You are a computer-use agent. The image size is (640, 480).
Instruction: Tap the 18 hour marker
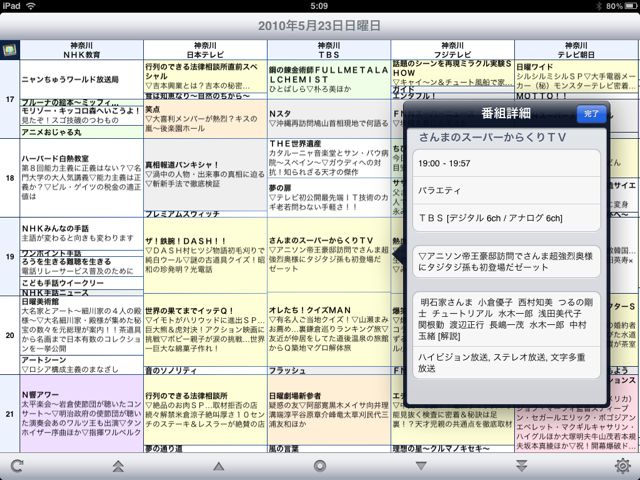click(10, 178)
